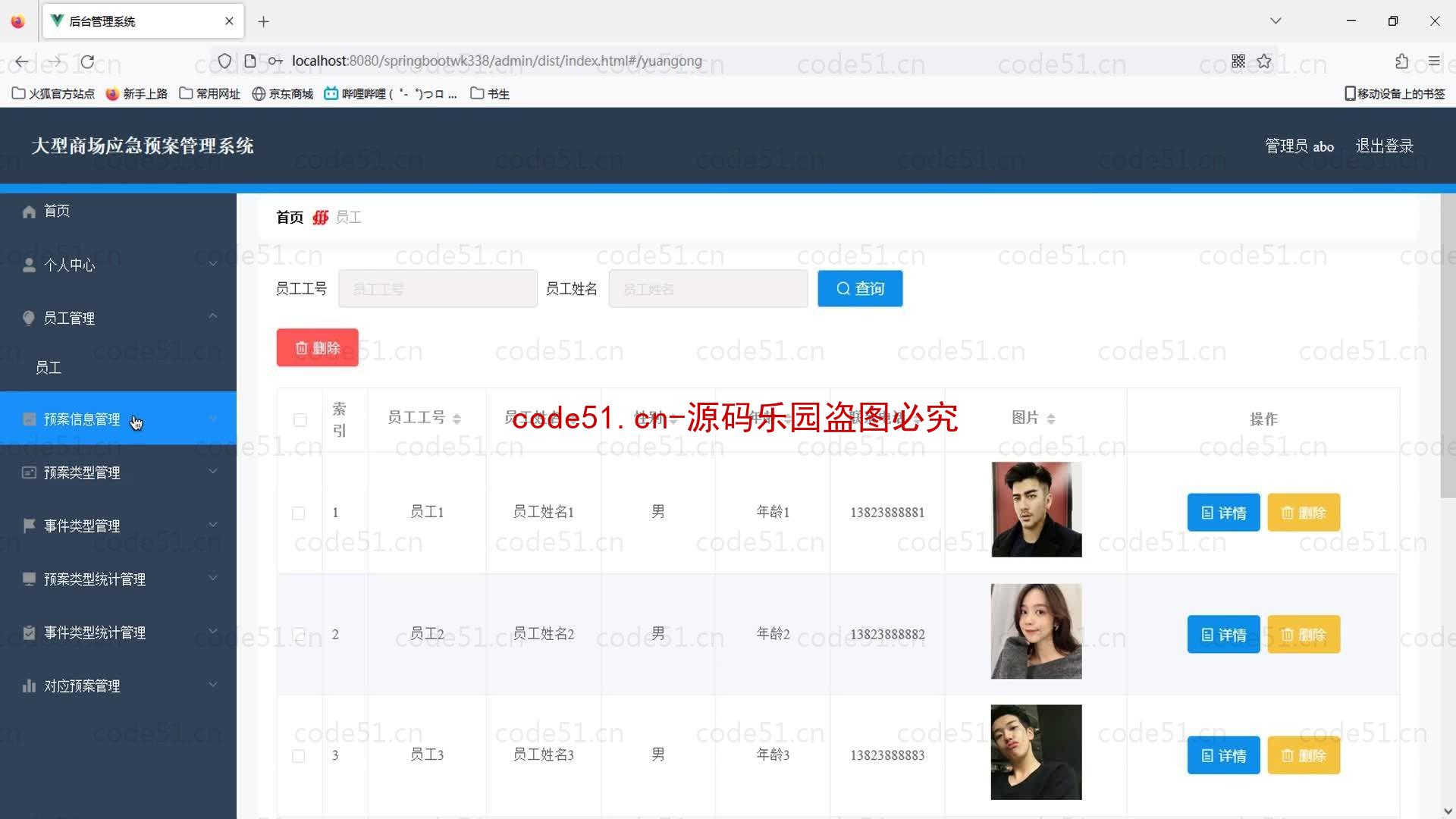
Task: Click the 查询 search button
Action: (860, 288)
